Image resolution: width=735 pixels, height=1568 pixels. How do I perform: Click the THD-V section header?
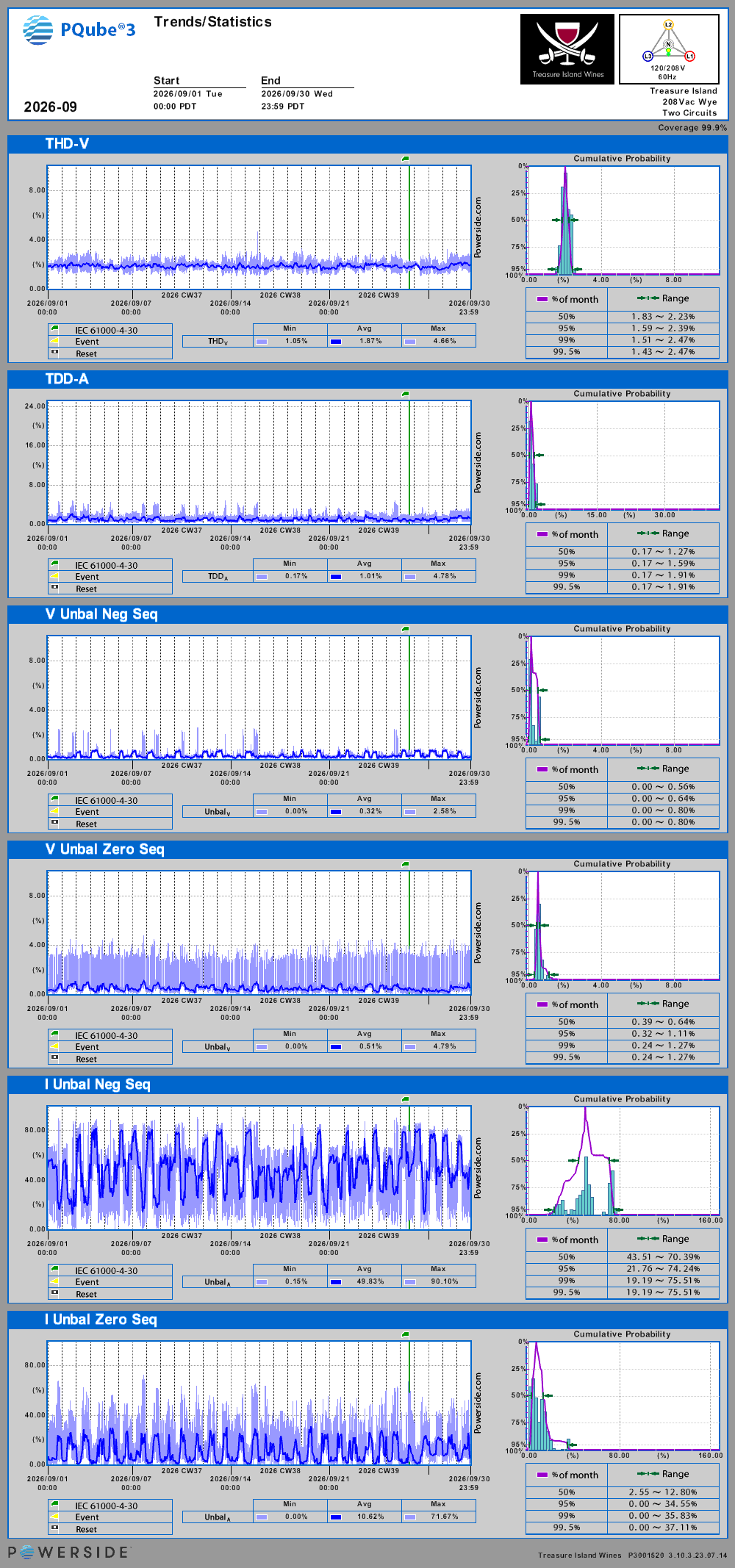pos(367,144)
